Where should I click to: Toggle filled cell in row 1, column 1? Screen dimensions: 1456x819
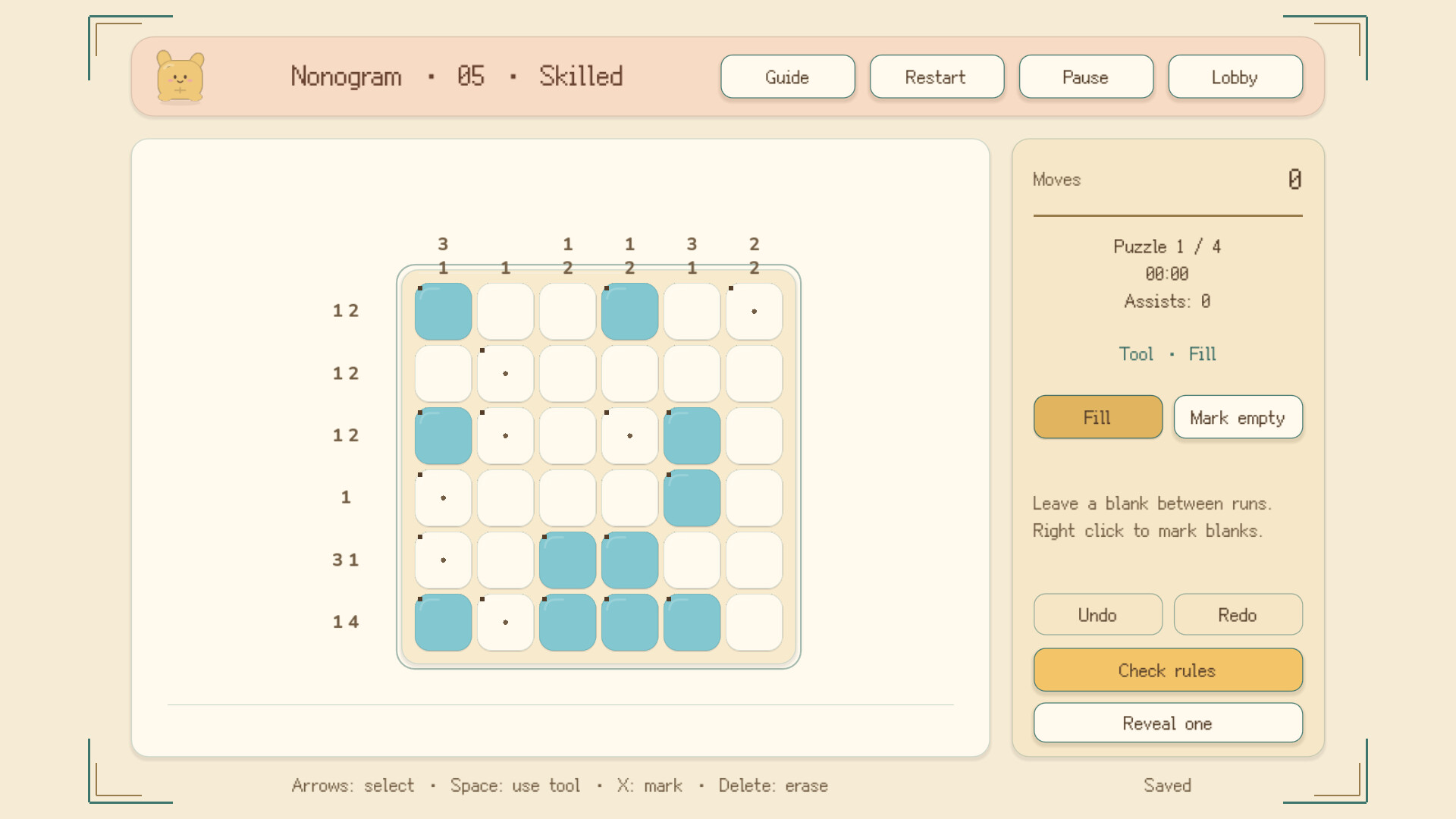(443, 311)
